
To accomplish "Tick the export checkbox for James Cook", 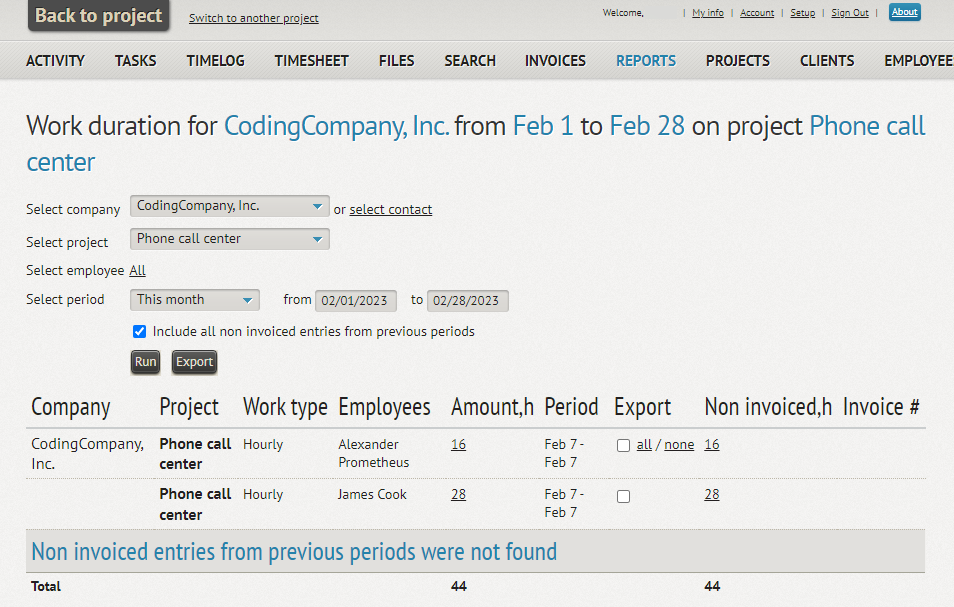I will [624, 497].
